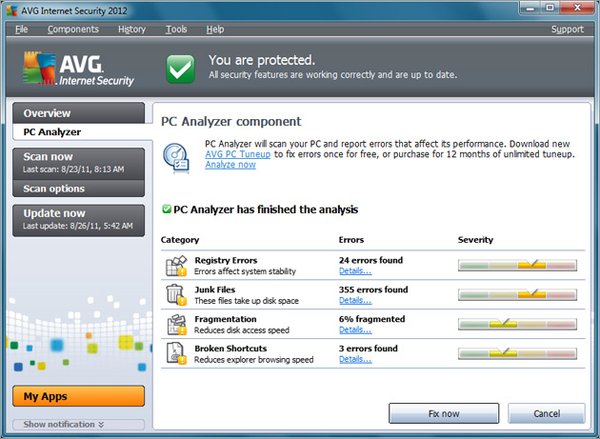600x439 pixels.
Task: Click the Broken Shortcuts severity bar
Action: [517, 353]
